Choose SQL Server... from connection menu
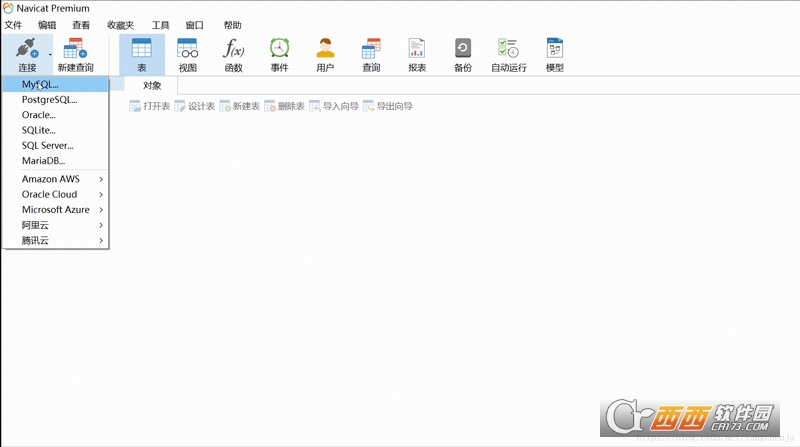 55,146
